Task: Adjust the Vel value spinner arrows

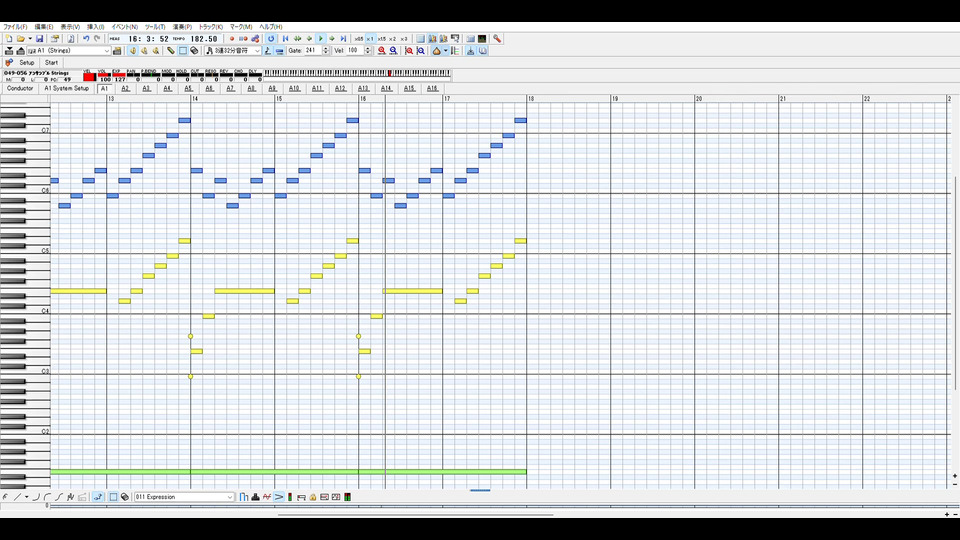Action: coord(368,51)
